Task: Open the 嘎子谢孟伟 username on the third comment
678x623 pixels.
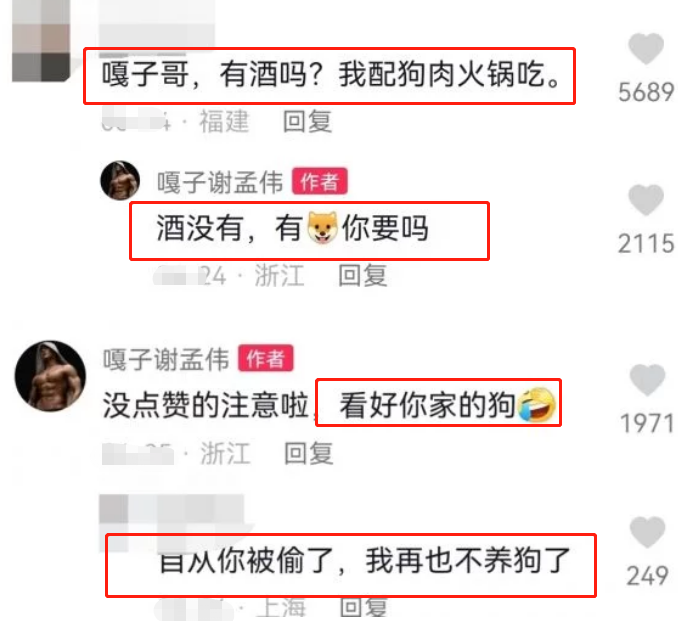Action: tap(166, 359)
